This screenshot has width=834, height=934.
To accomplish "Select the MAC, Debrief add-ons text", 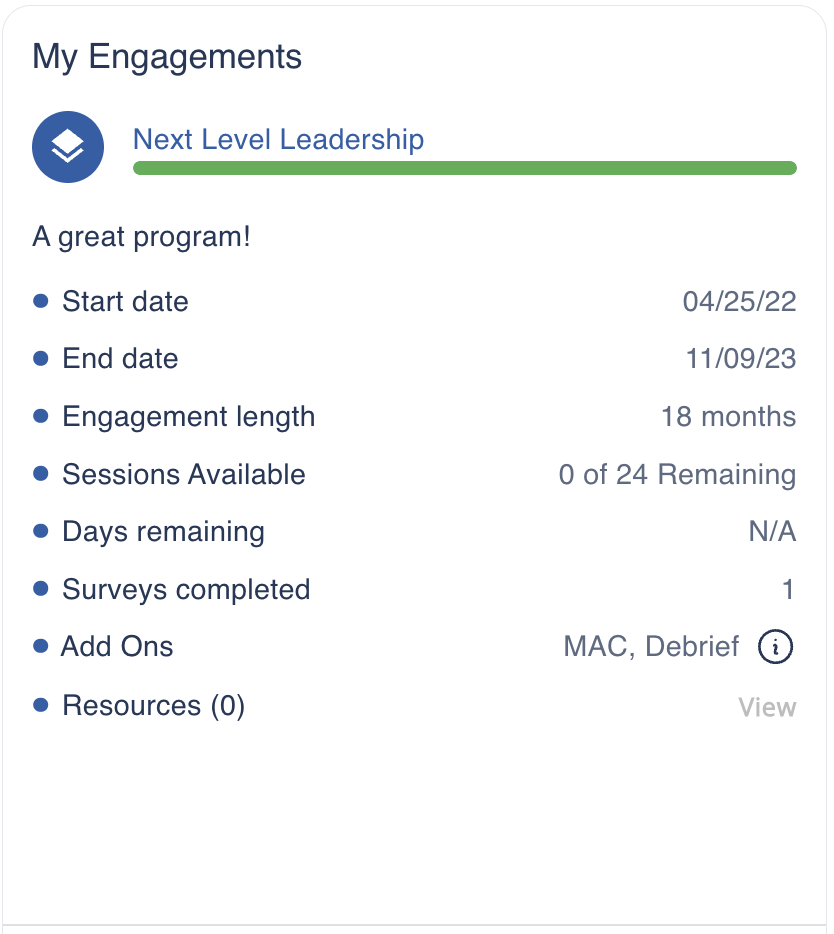I will coord(651,647).
